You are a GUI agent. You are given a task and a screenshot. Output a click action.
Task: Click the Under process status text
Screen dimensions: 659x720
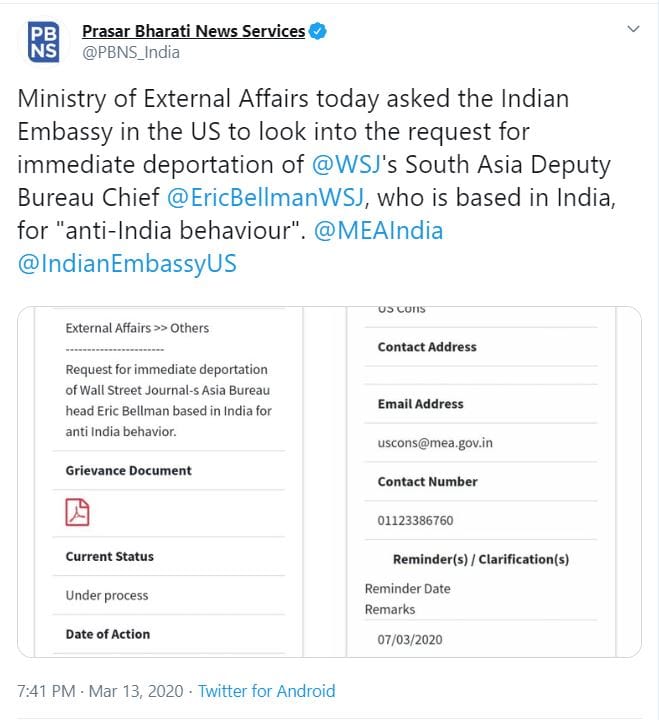coord(107,595)
